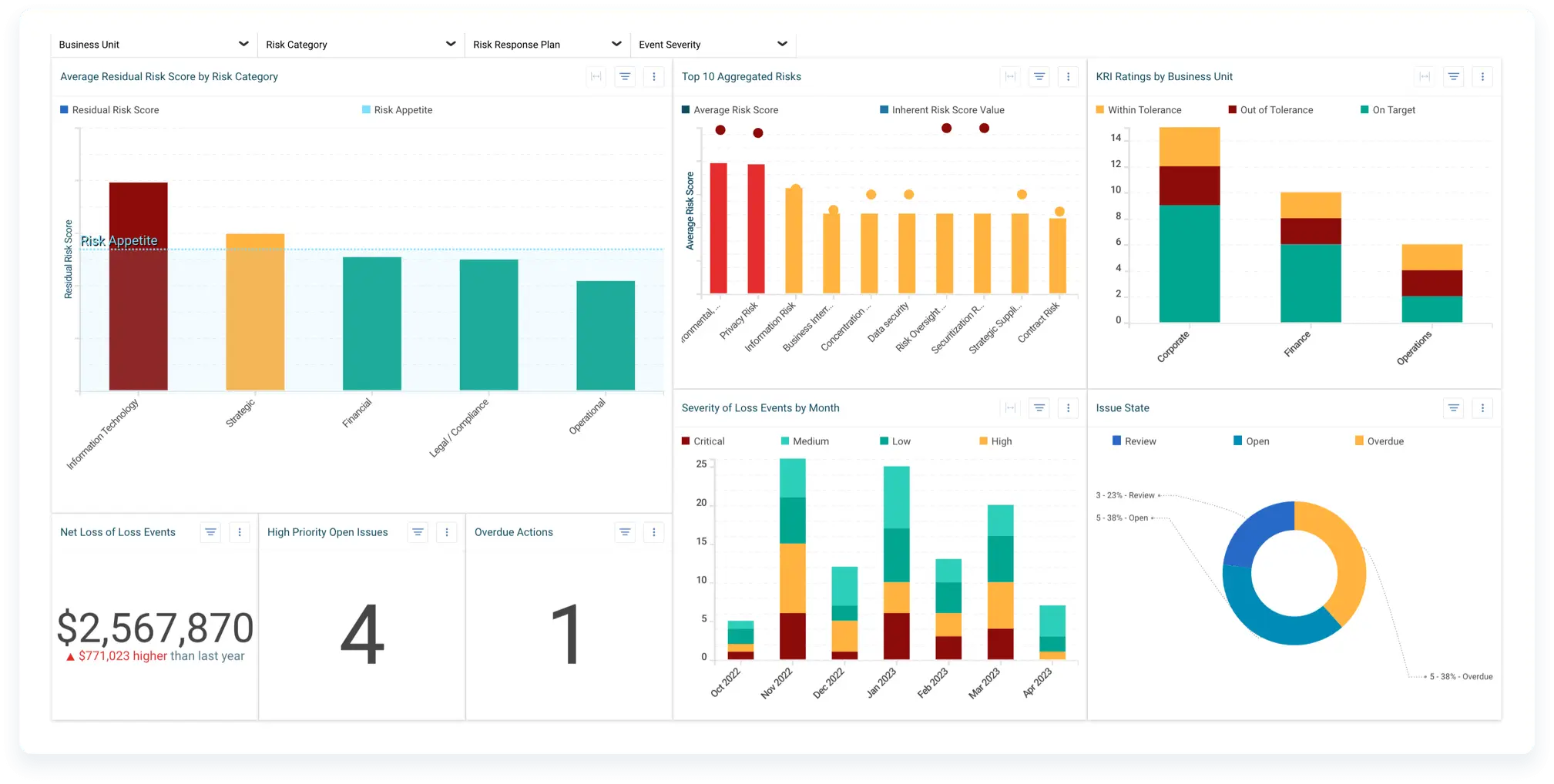
Task: Open more options for Net Loss of Loss Events
Action: point(240,532)
